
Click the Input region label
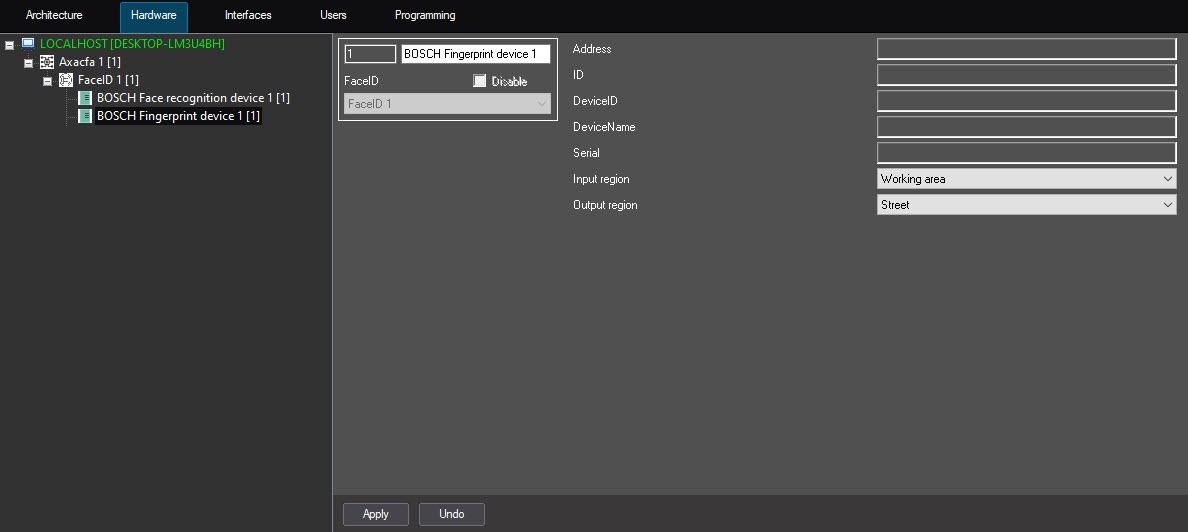coord(601,179)
